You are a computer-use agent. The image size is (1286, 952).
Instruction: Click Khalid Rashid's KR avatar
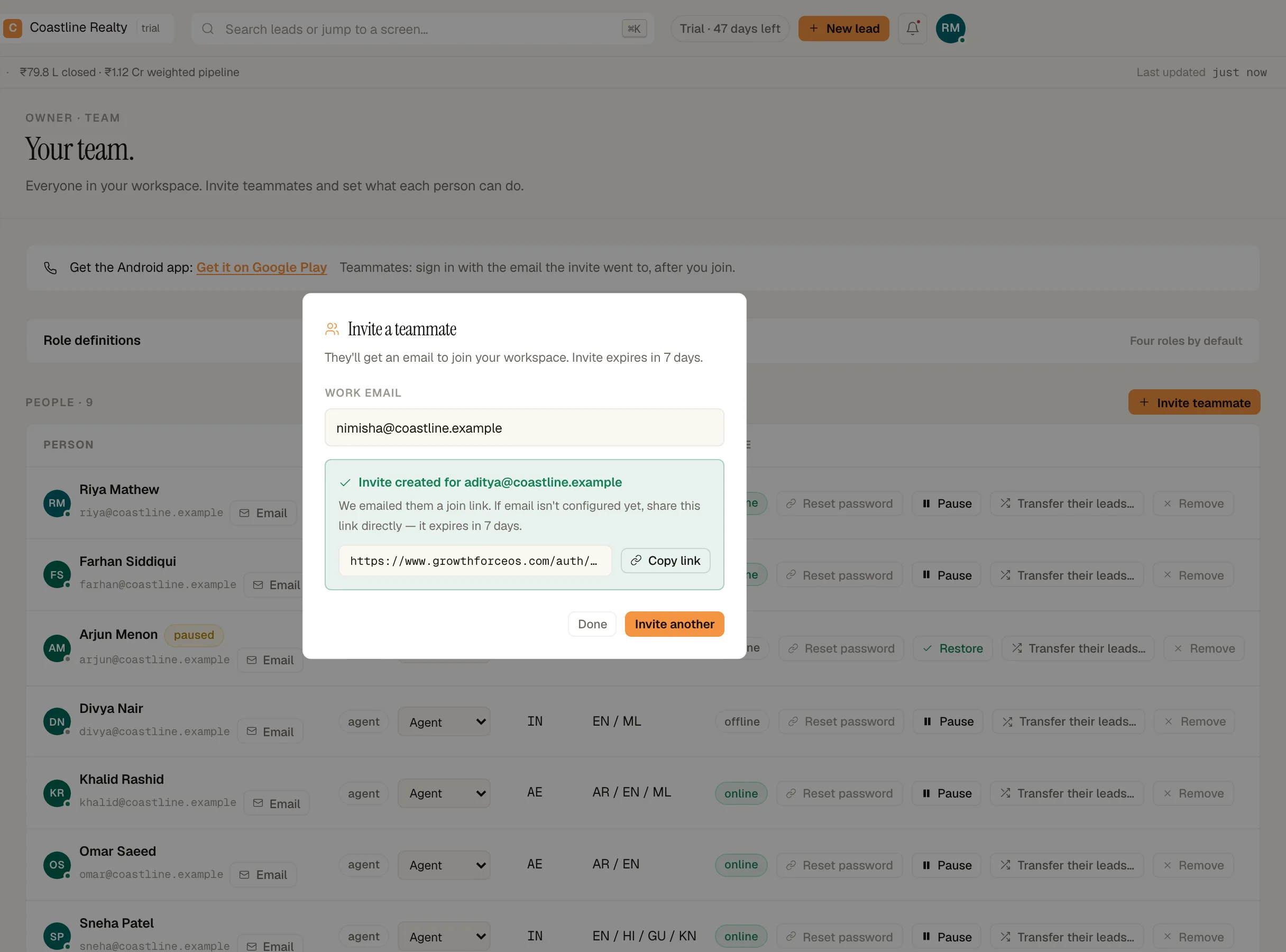click(57, 793)
